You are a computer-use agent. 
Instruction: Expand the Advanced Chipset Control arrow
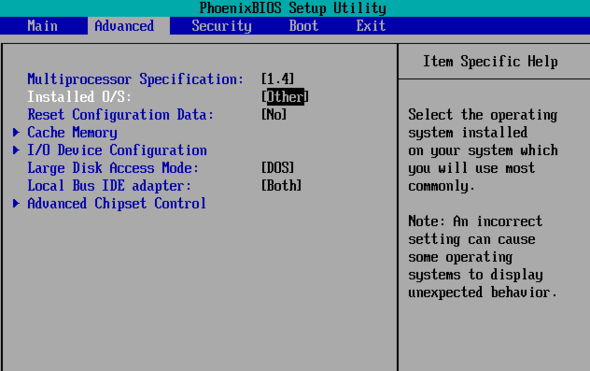pyautogui.click(x=16, y=203)
